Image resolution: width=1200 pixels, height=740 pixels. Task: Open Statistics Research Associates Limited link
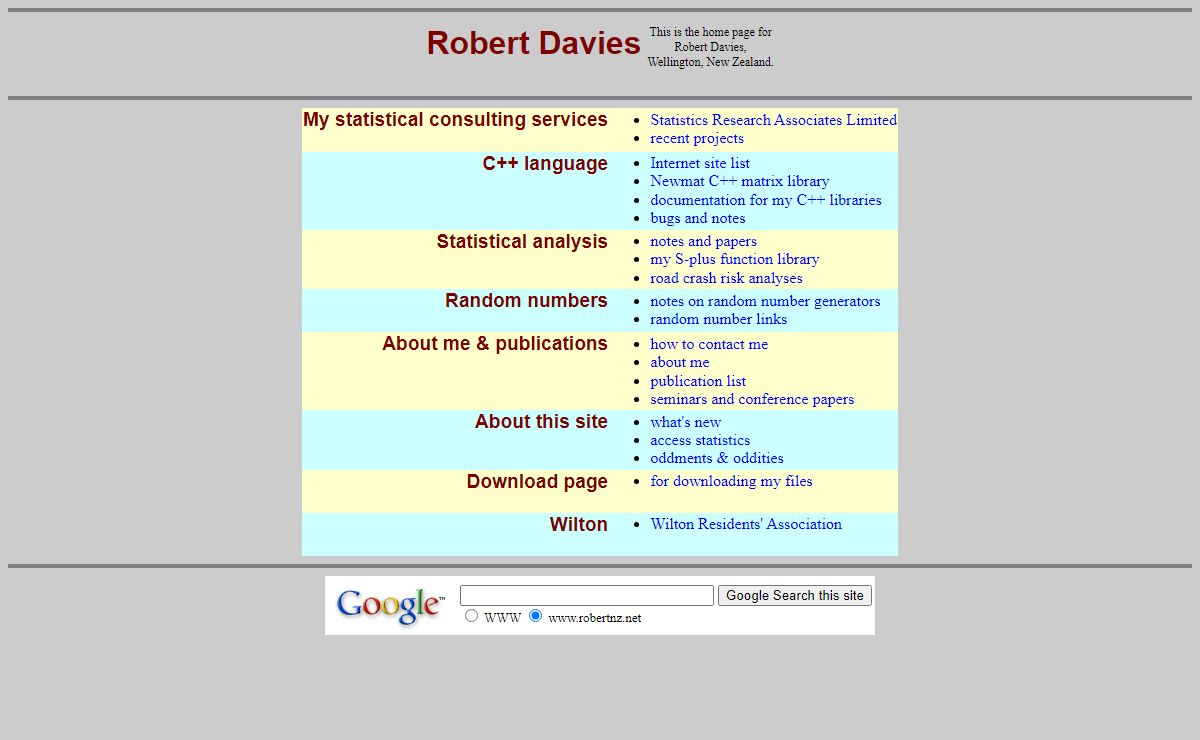click(x=773, y=120)
